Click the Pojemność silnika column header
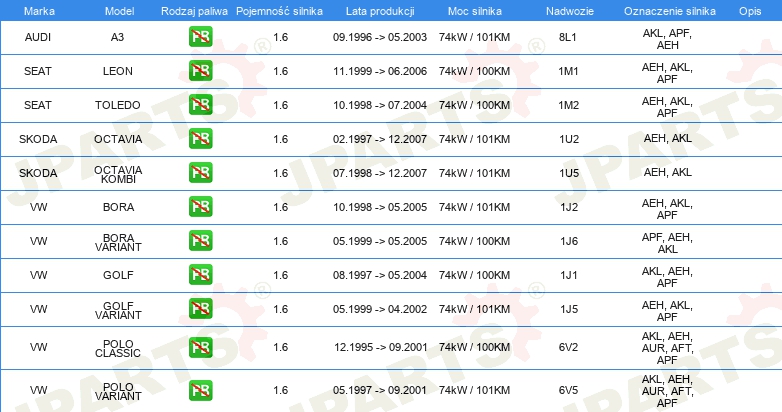This screenshot has height=412, width=782. pyautogui.click(x=279, y=11)
